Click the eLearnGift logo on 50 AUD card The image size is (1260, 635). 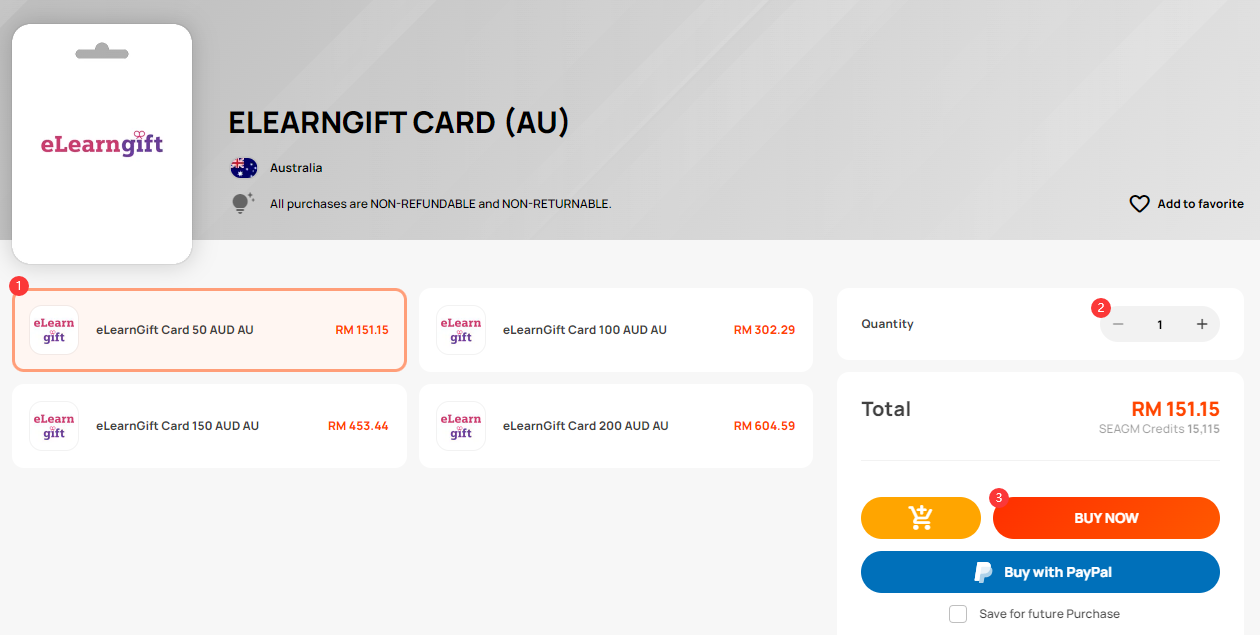[x=54, y=330]
